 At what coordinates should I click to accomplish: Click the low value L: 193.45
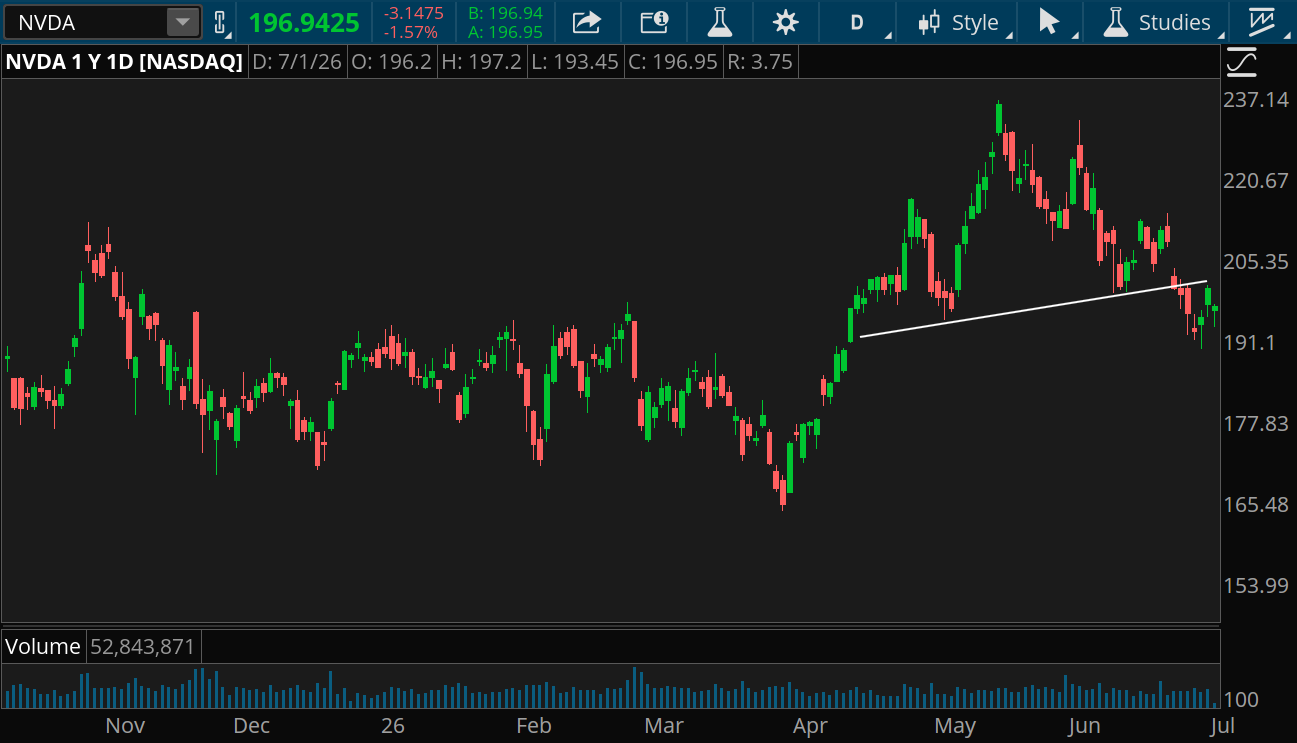click(575, 62)
